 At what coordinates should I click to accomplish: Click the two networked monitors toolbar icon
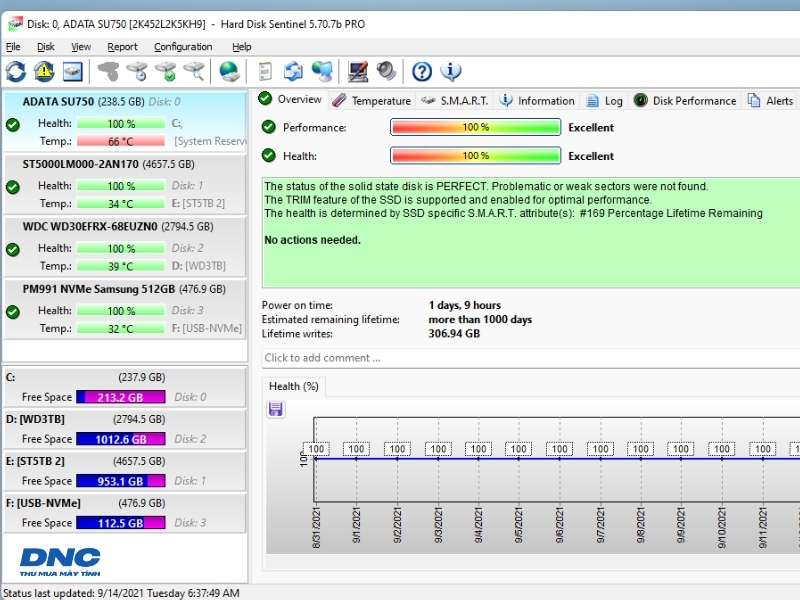[x=322, y=71]
